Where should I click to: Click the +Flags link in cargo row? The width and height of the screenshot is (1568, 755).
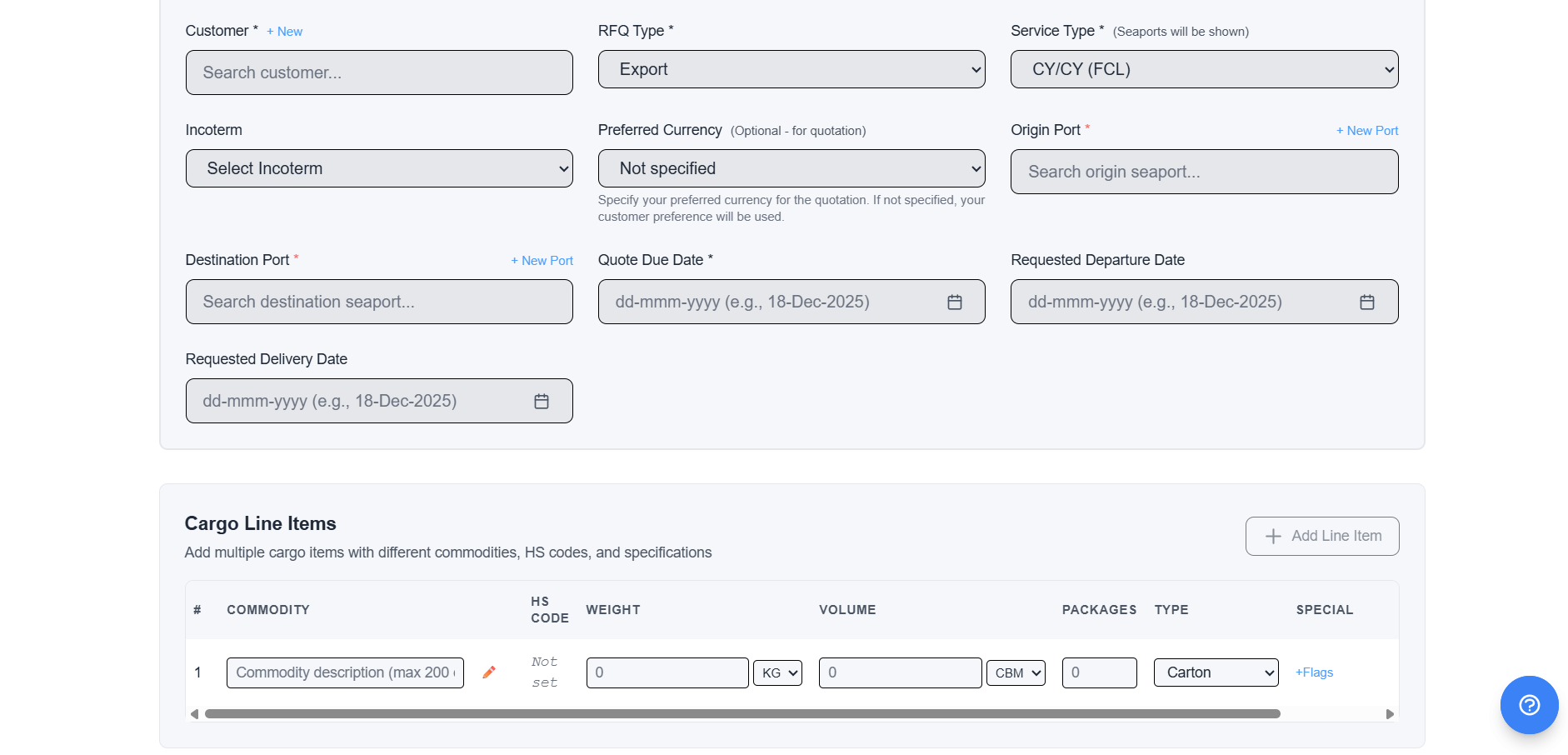click(1314, 672)
